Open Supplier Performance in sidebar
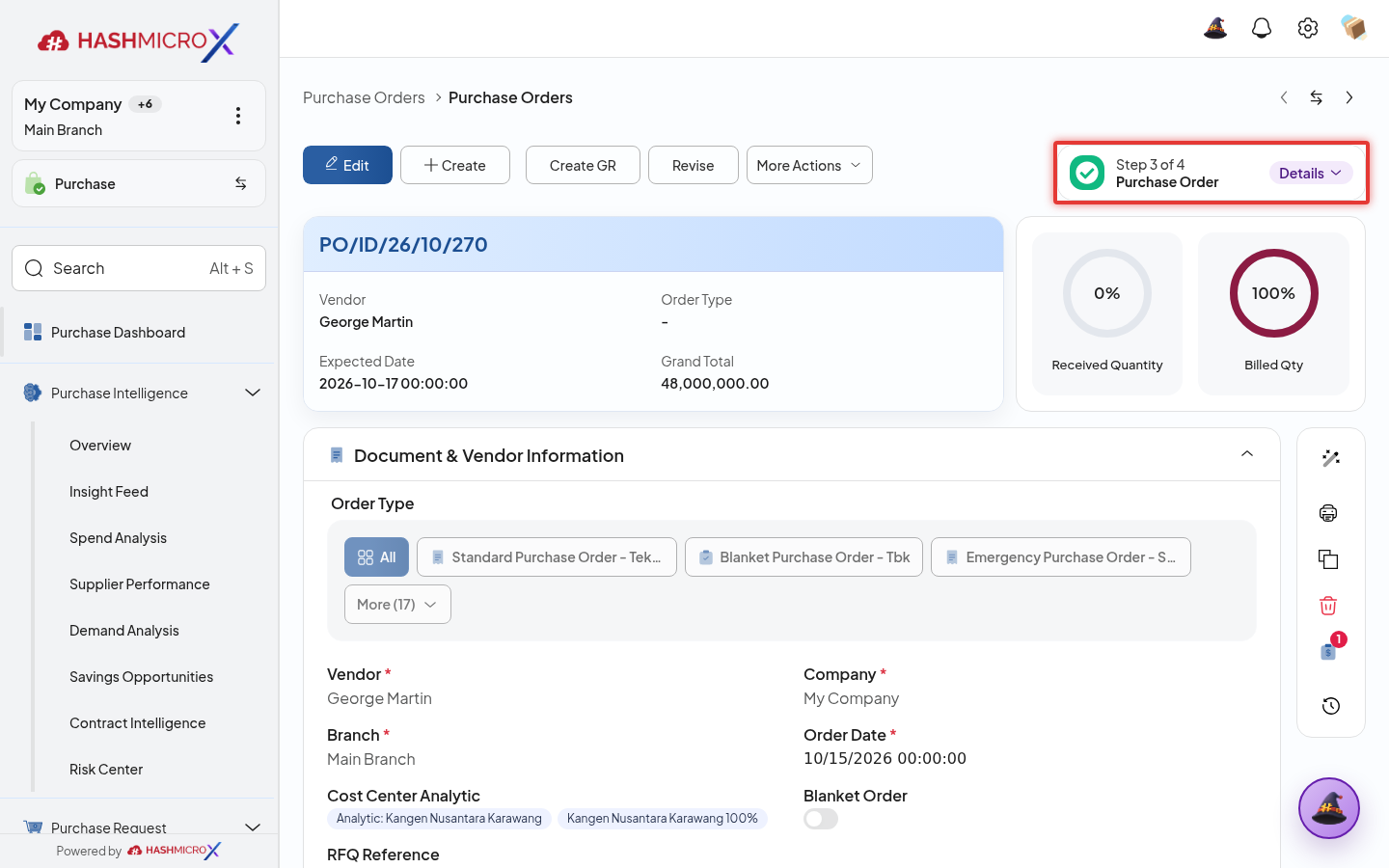1389x868 pixels. pos(140,584)
